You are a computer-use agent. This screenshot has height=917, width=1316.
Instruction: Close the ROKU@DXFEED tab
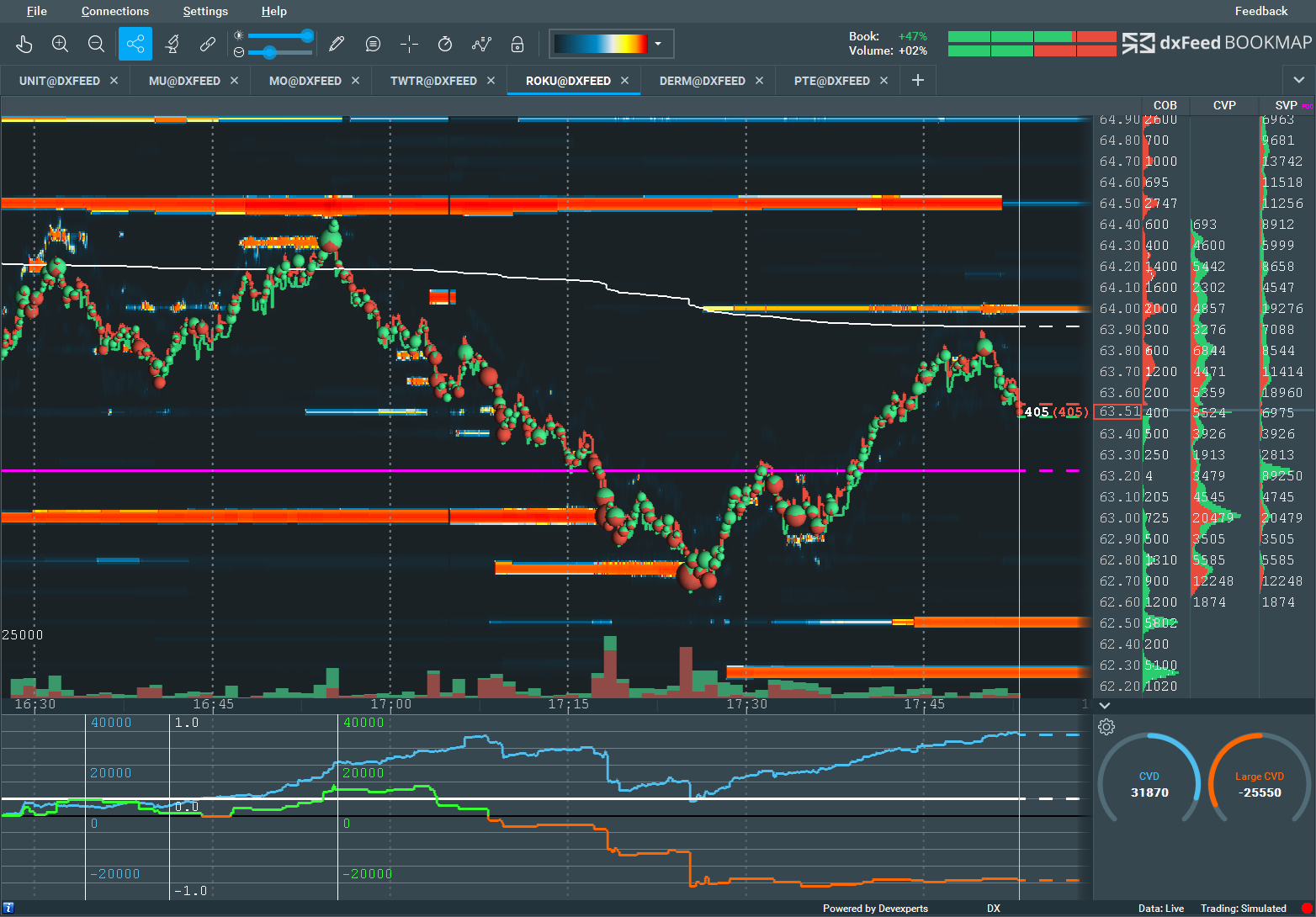(x=624, y=81)
